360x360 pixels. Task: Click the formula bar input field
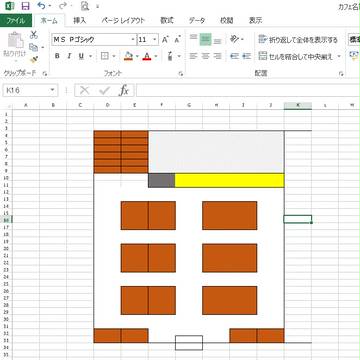[x=248, y=90]
